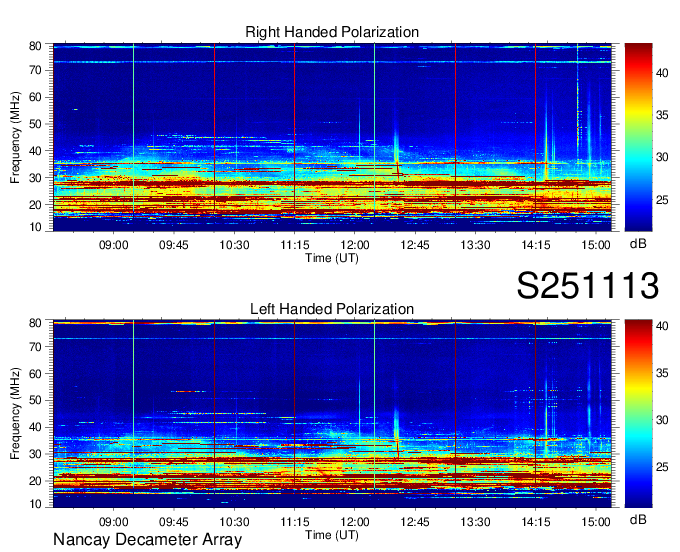Viewport: 680px width, 552px height.
Task: Click the 12:00 tick on lower time axis
Action: tap(355, 520)
